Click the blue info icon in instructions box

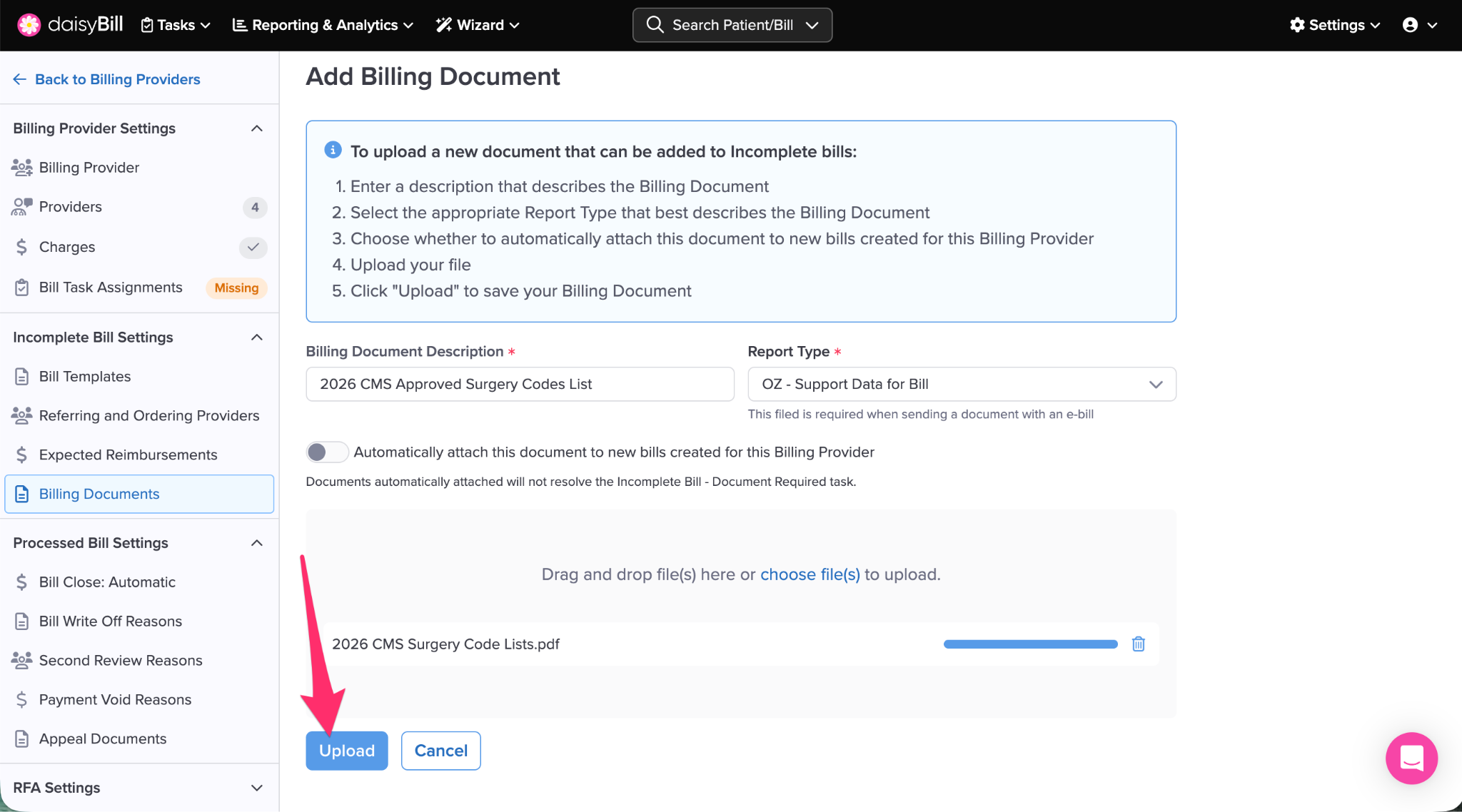333,150
